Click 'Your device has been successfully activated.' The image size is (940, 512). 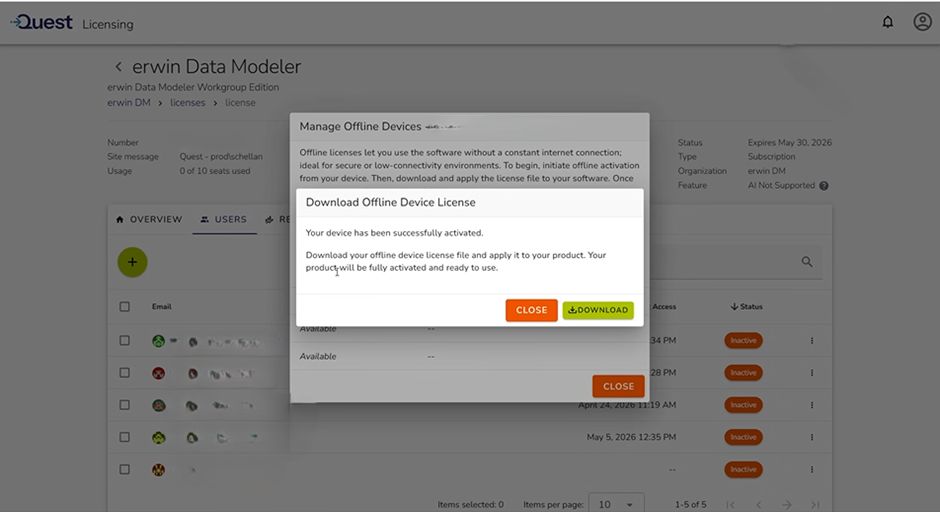[394, 233]
